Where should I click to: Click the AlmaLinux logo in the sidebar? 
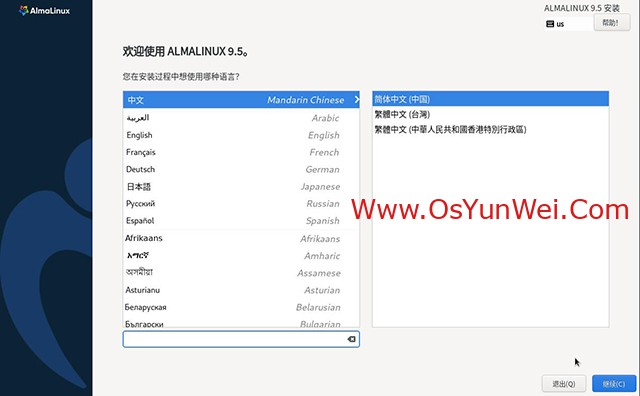[44, 11]
